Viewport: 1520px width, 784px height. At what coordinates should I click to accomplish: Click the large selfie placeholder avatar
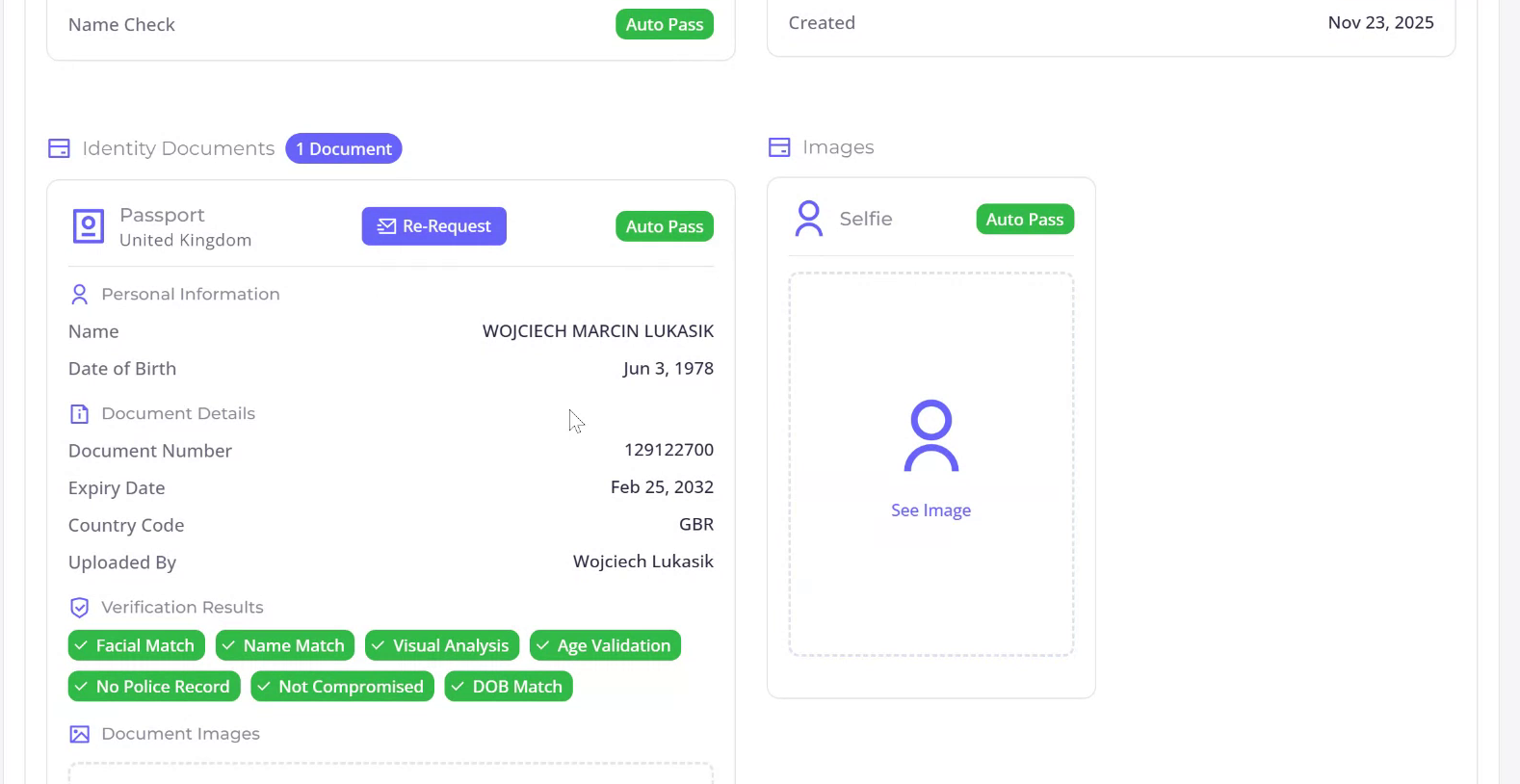tap(930, 436)
